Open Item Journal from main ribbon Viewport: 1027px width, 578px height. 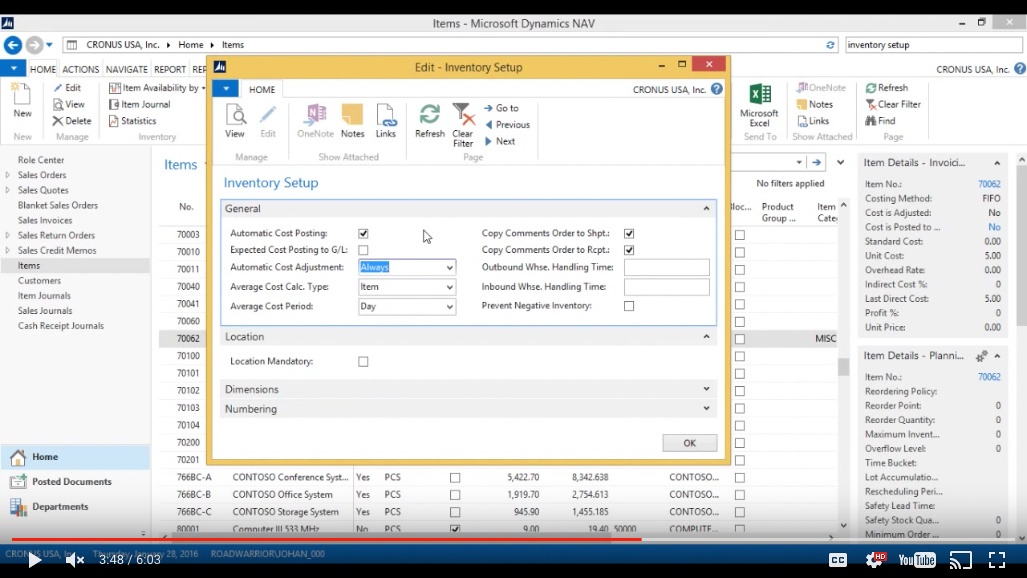pyautogui.click(x=140, y=104)
